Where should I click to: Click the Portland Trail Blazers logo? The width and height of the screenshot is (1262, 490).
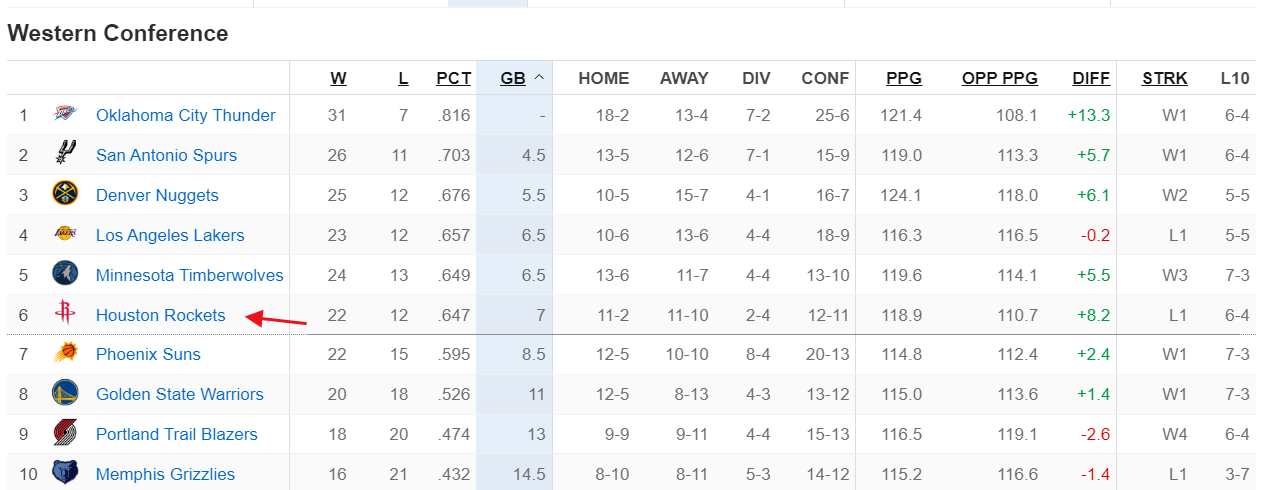(65, 434)
